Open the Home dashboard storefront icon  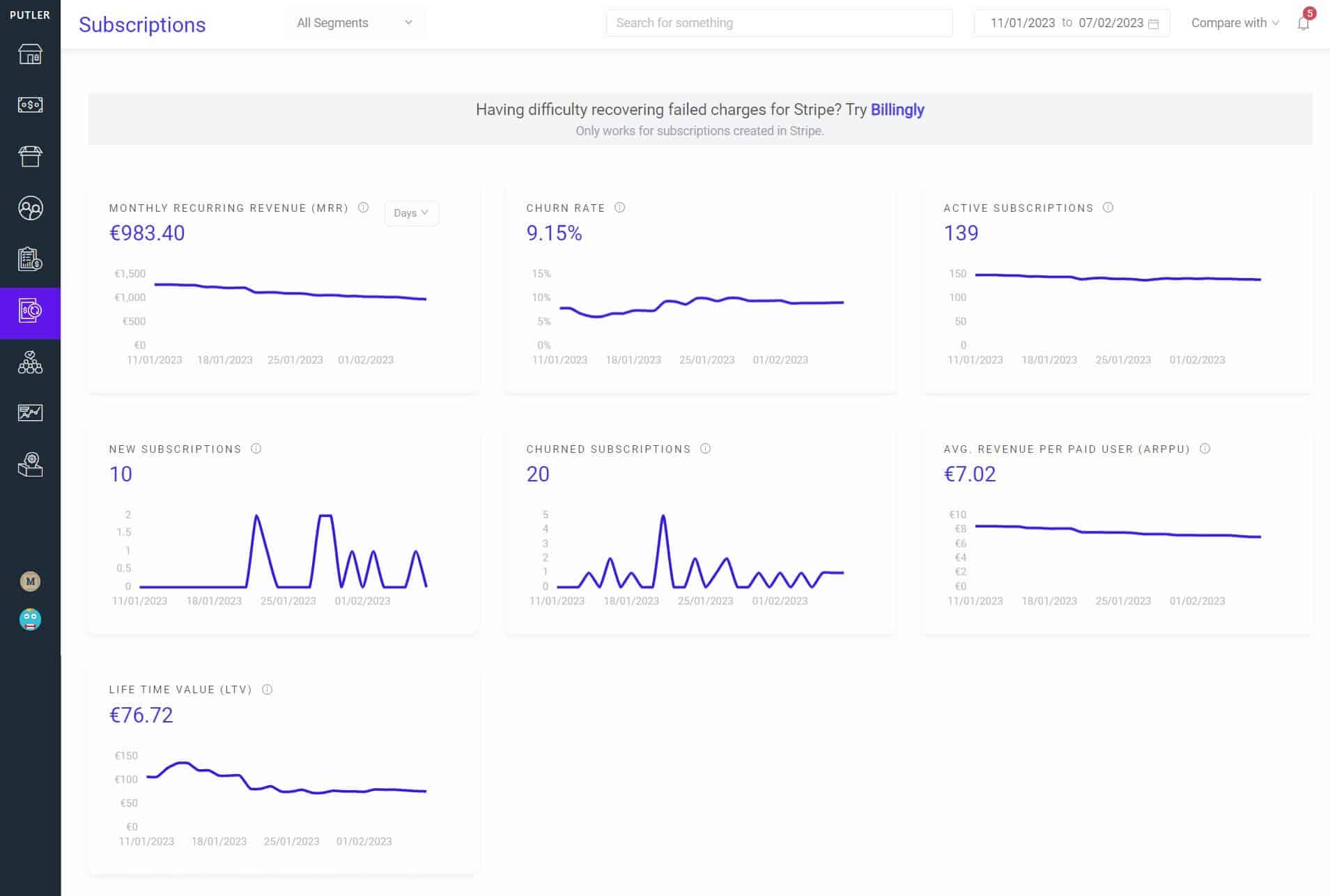click(x=30, y=54)
